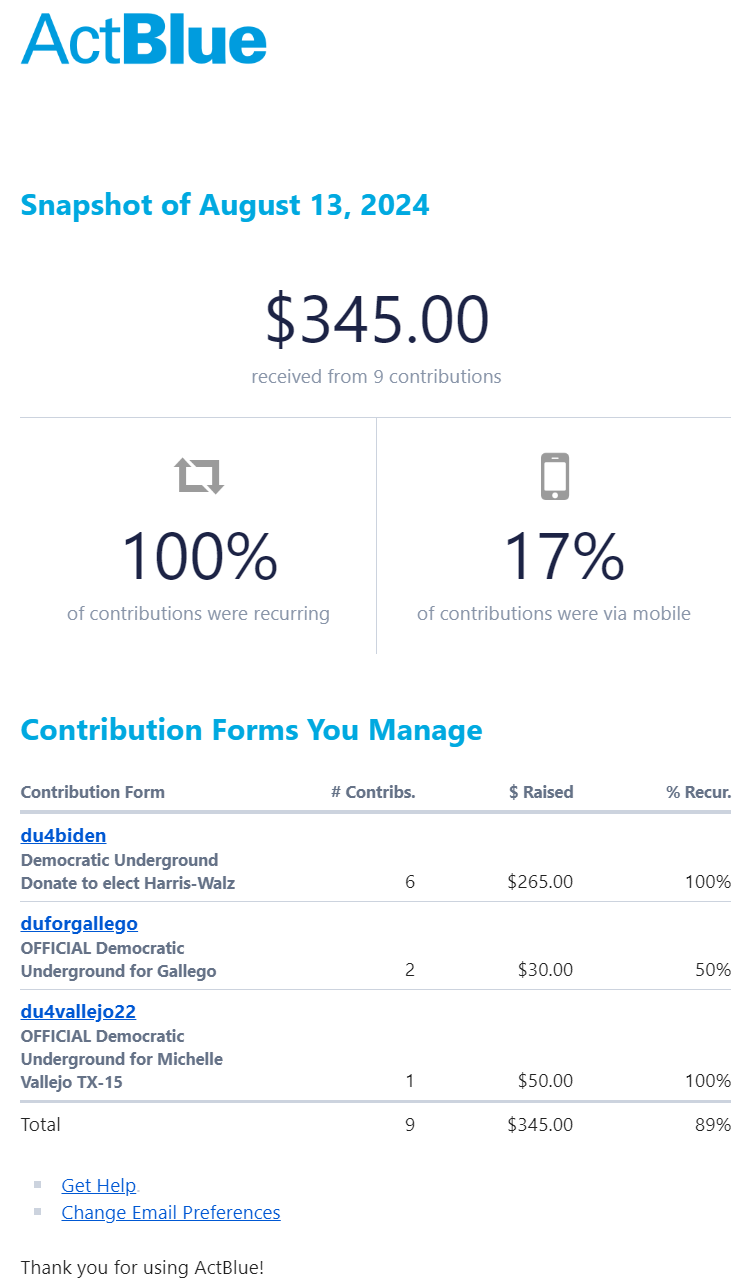741x1286 pixels.
Task: Click the Total row $345.00 amount
Action: tap(540, 1124)
